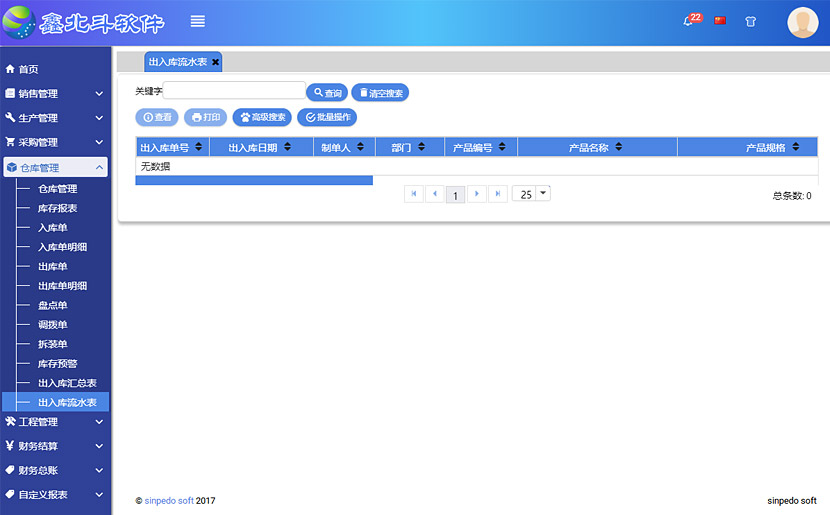Open 调拨单 in sidebar
830x515 pixels.
tap(52, 324)
